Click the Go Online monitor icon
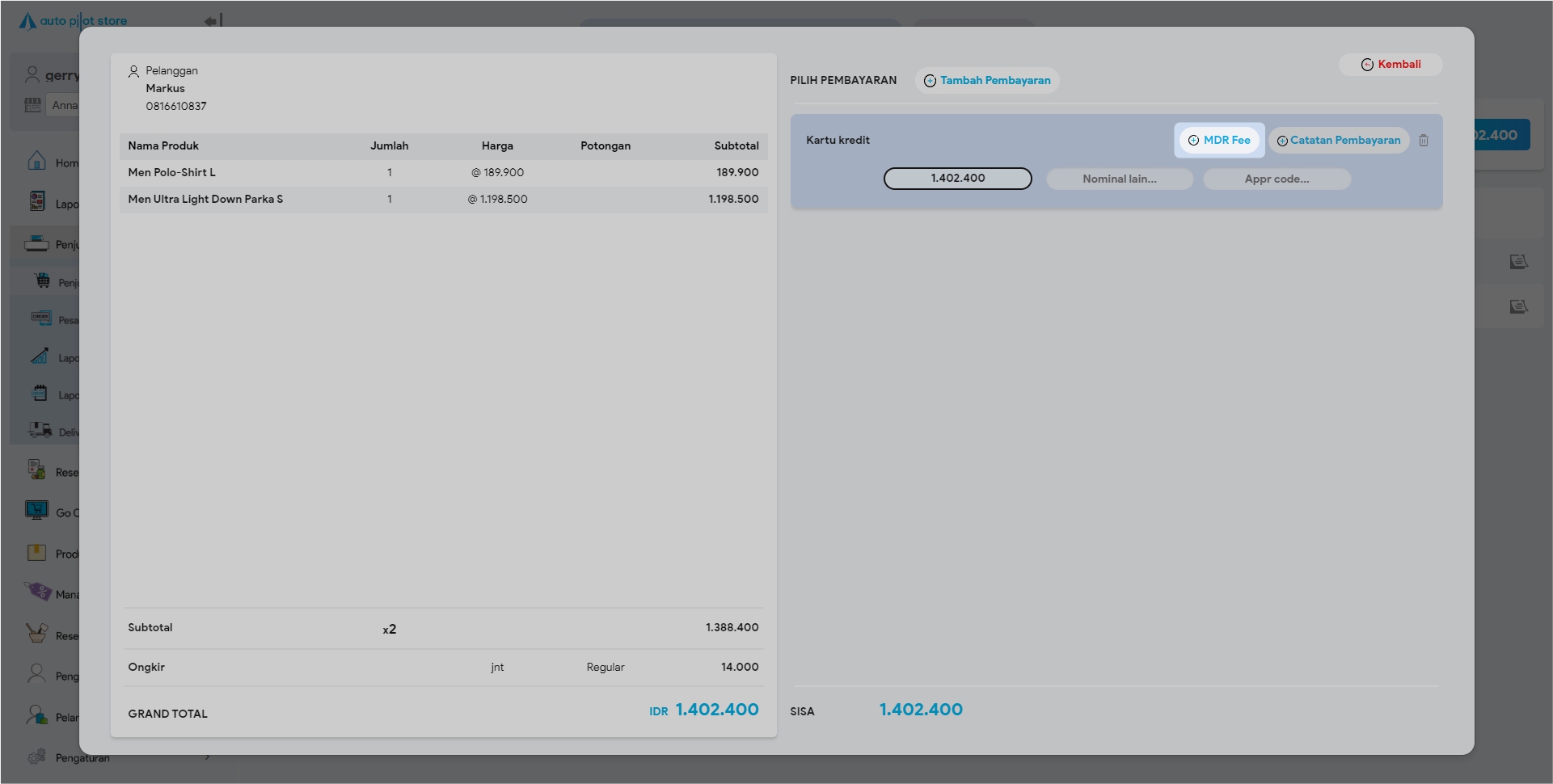Image resolution: width=1553 pixels, height=784 pixels. [x=37, y=510]
